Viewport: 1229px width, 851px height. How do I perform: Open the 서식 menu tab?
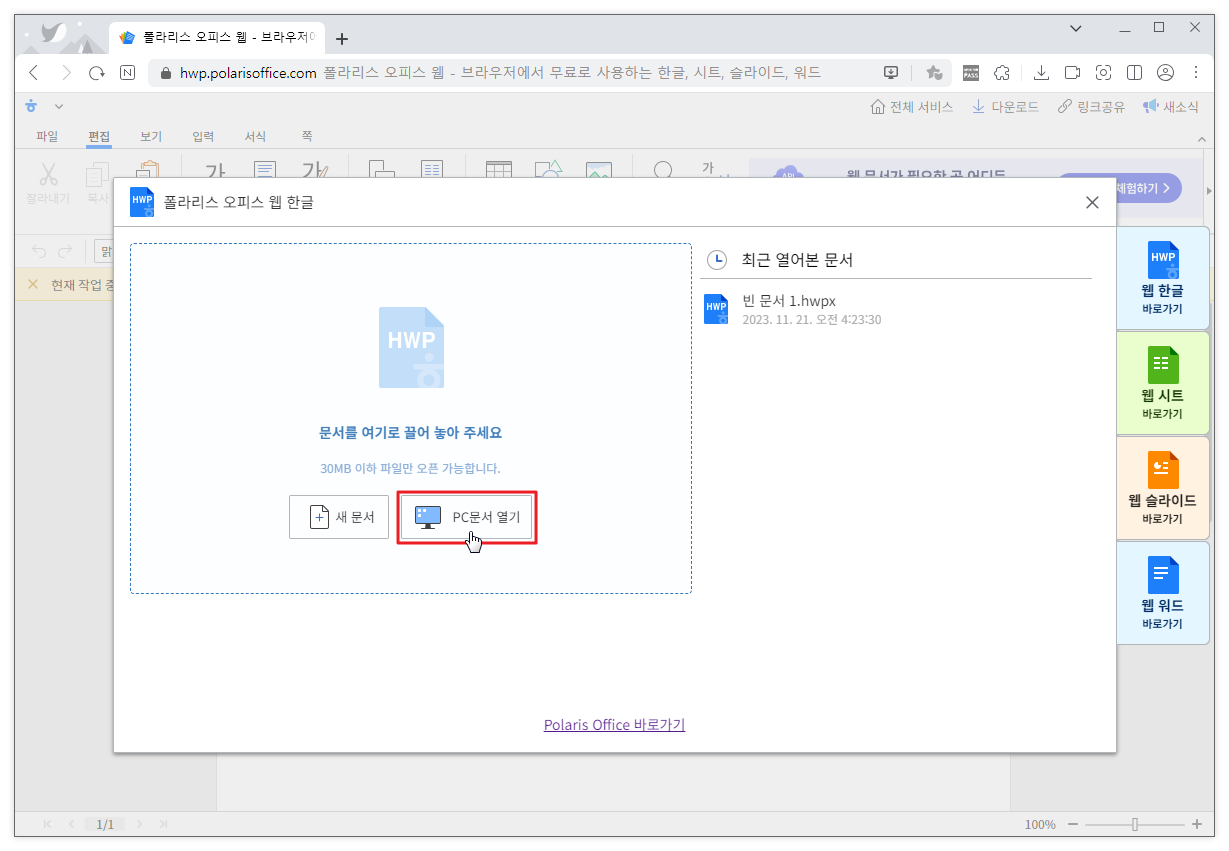pyautogui.click(x=255, y=136)
